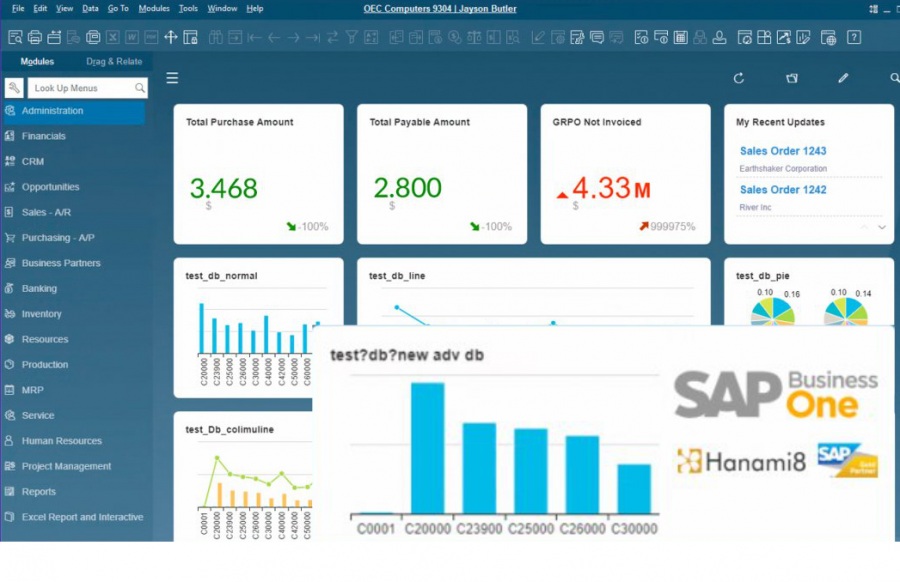This screenshot has height=582, width=900.
Task: Open the Calendar icon in toolbar
Action: (x=681, y=37)
